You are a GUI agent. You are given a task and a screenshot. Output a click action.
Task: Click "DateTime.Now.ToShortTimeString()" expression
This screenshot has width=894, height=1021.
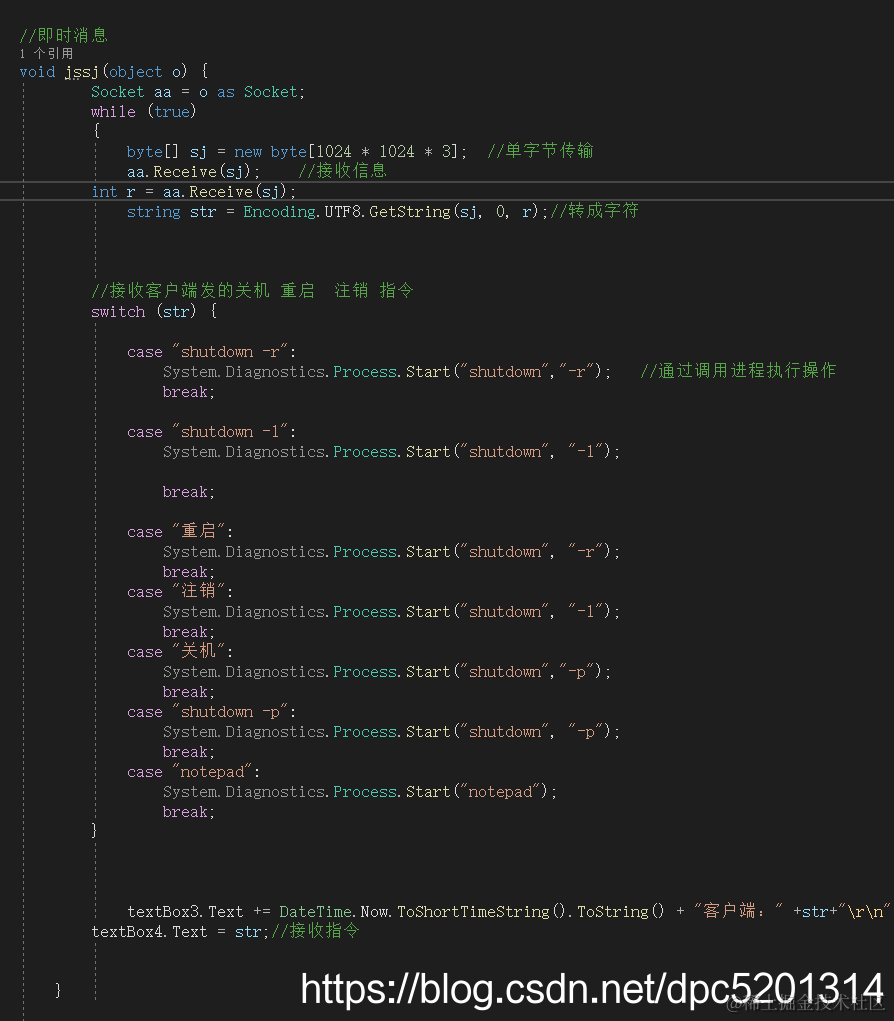[424, 912]
